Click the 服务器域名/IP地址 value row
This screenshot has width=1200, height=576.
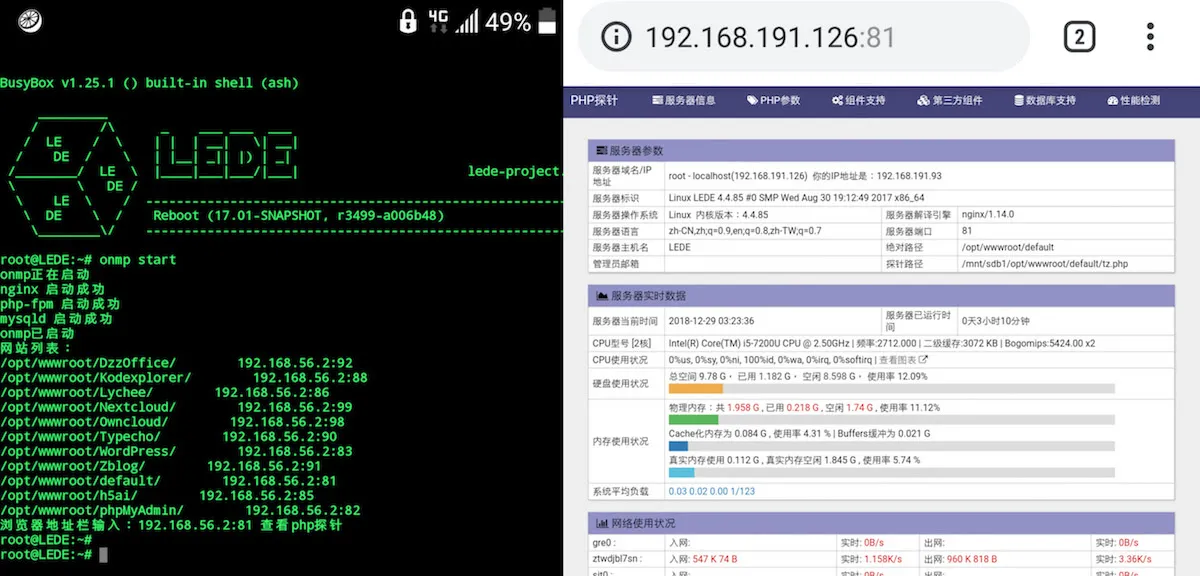805,175
